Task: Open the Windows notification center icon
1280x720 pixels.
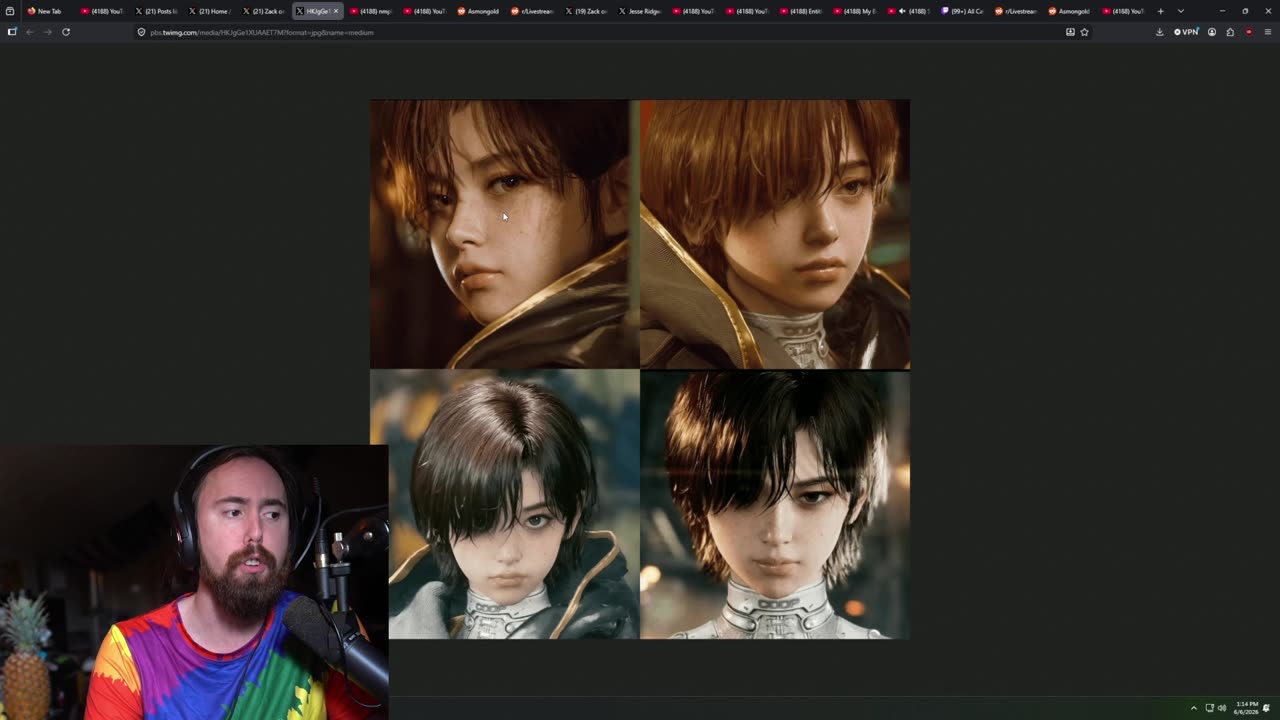Action: [x=1267, y=708]
